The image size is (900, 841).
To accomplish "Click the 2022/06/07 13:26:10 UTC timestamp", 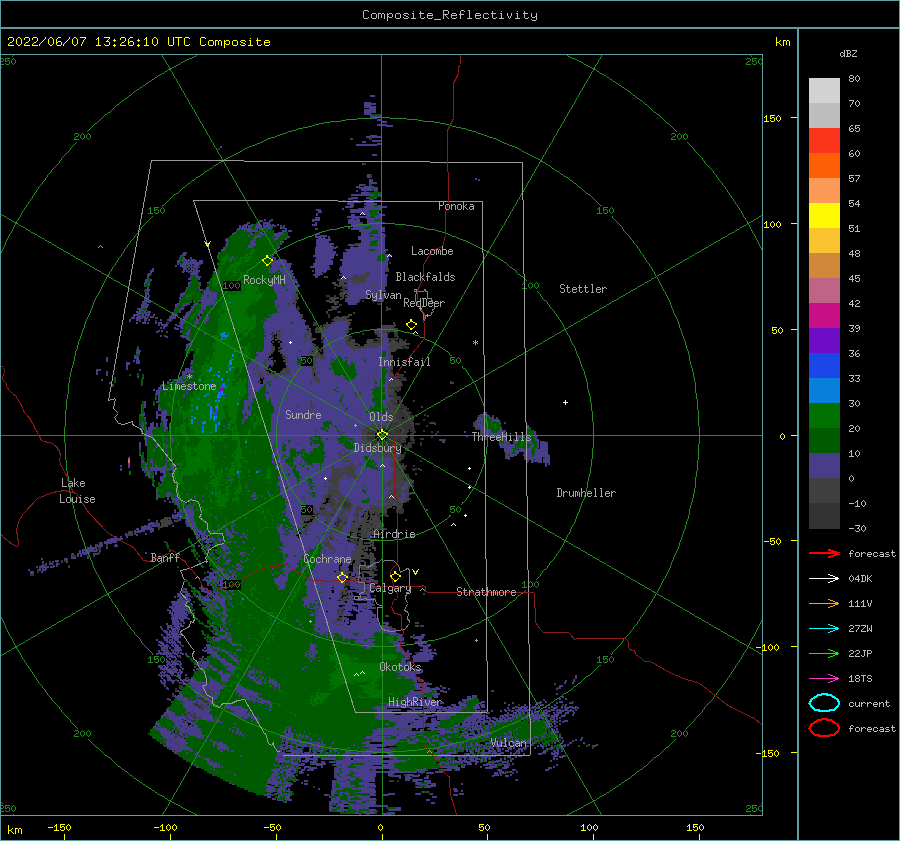I will click(139, 42).
